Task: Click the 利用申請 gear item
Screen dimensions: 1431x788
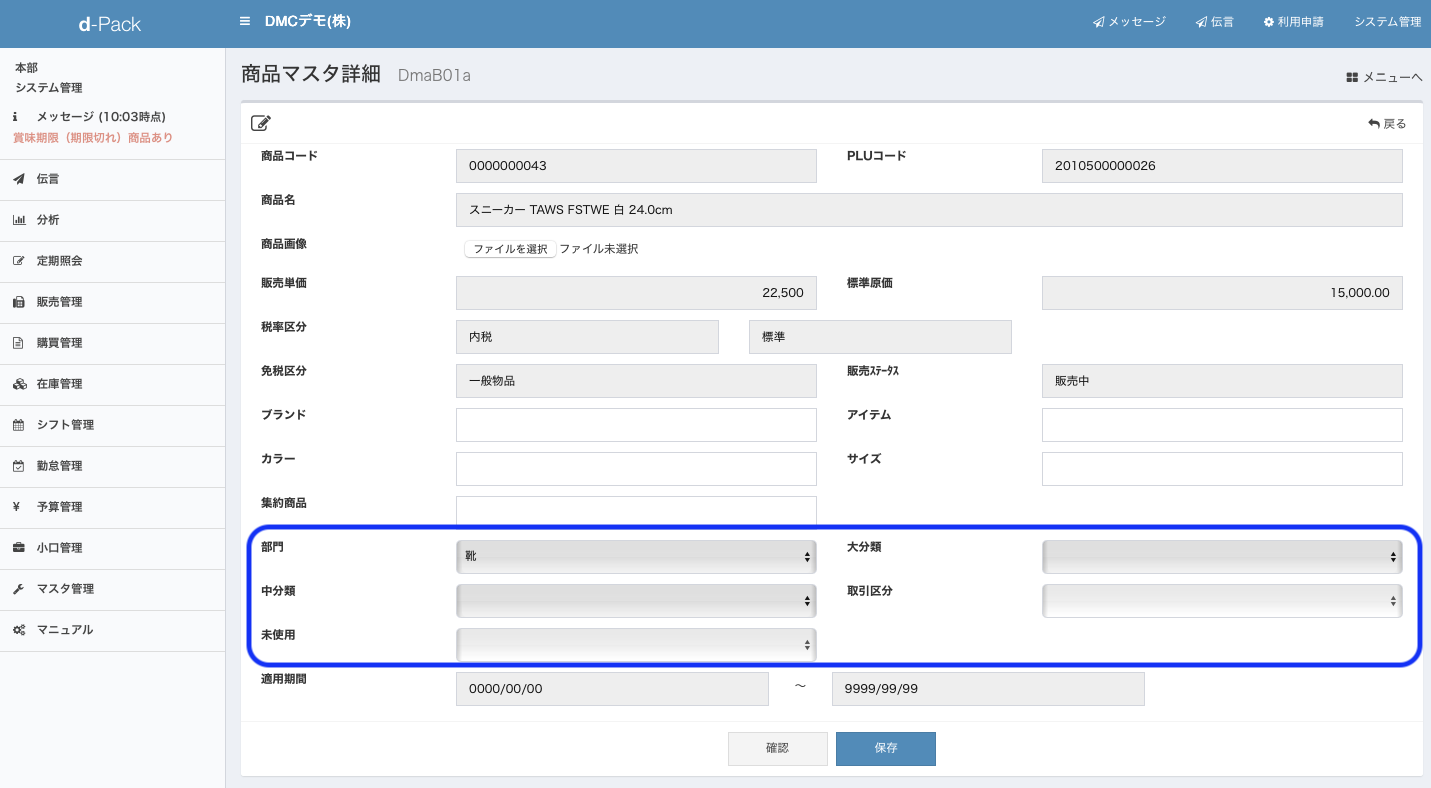Action: pos(1293,22)
